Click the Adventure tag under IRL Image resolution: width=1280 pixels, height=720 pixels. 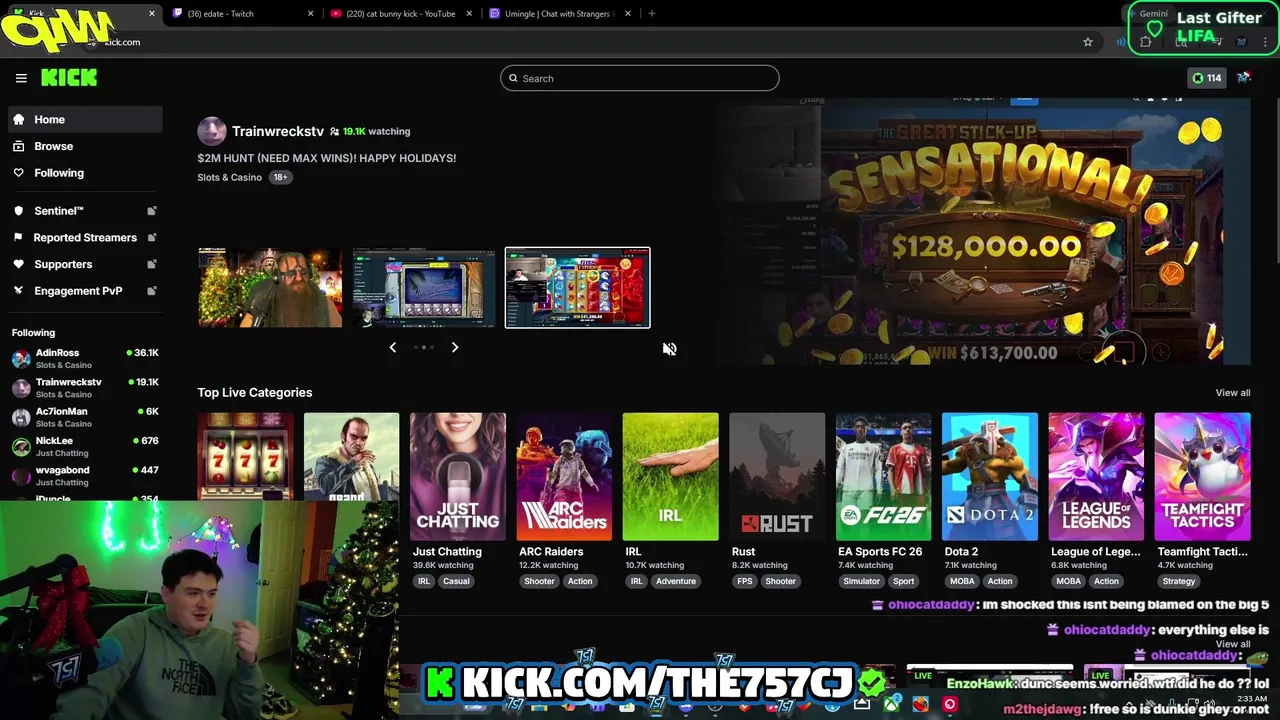(676, 581)
